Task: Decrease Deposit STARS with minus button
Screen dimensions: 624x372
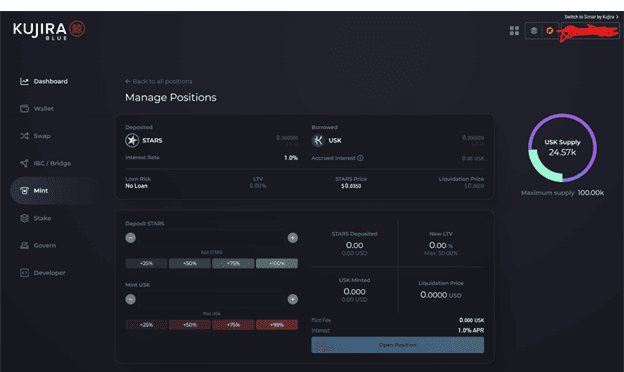Action: pyautogui.click(x=131, y=238)
